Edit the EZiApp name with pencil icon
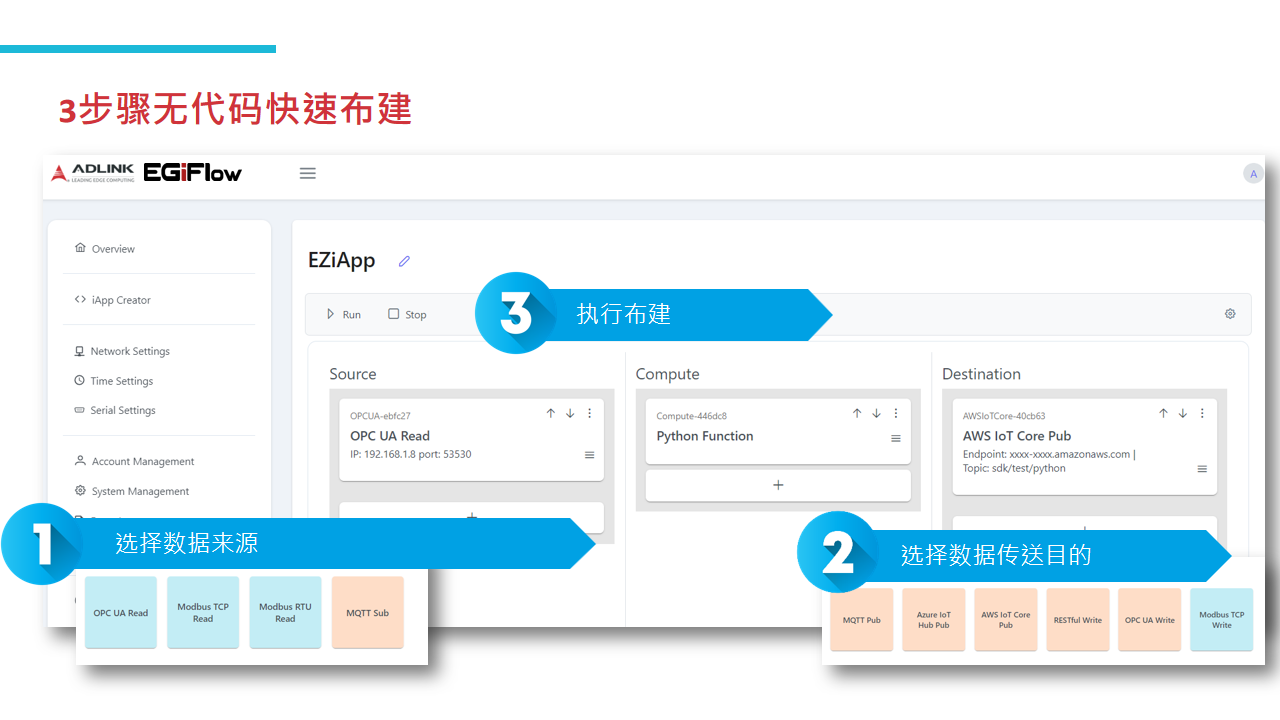Viewport: 1280px width, 720px height. click(x=404, y=261)
